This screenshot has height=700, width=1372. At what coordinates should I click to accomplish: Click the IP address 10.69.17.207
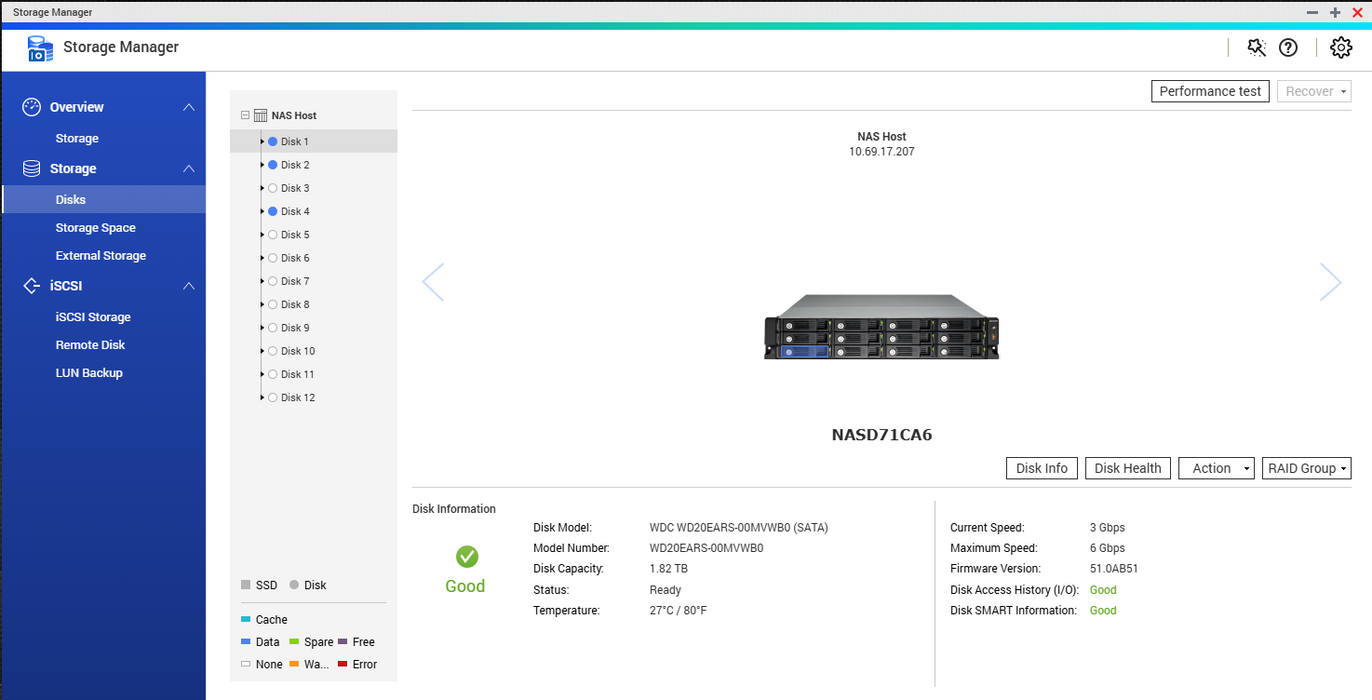point(881,152)
